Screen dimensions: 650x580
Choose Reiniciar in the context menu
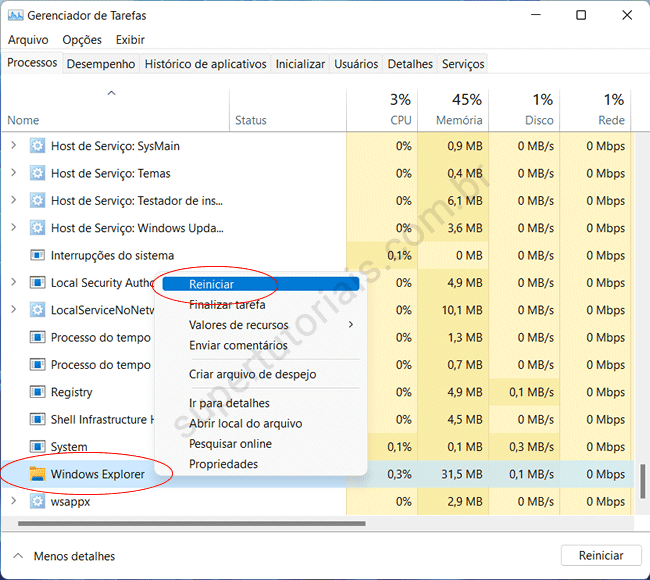[x=211, y=284]
